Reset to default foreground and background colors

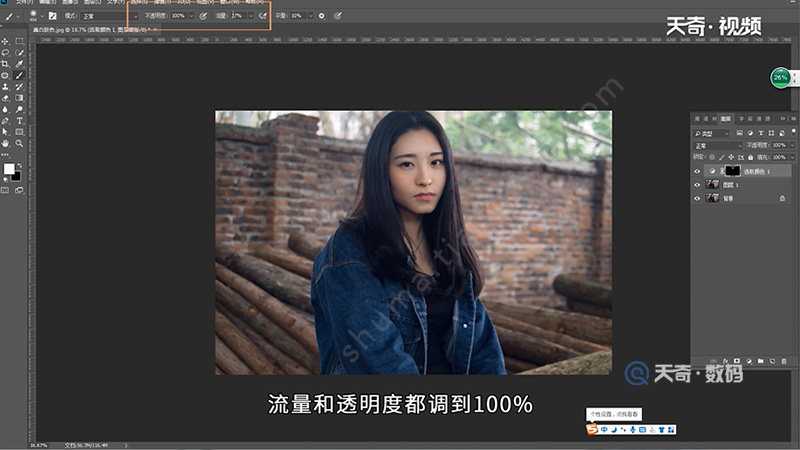click(x=5, y=180)
